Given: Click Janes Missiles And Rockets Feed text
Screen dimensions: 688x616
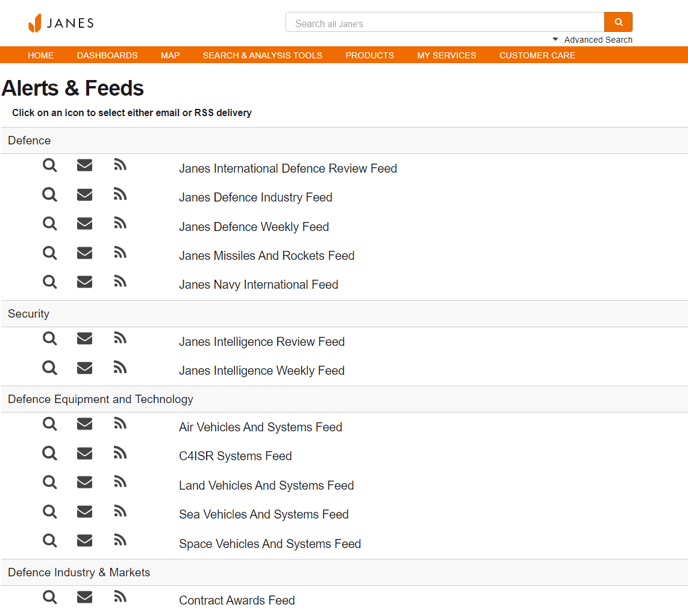Looking at the screenshot, I should click(x=266, y=256).
